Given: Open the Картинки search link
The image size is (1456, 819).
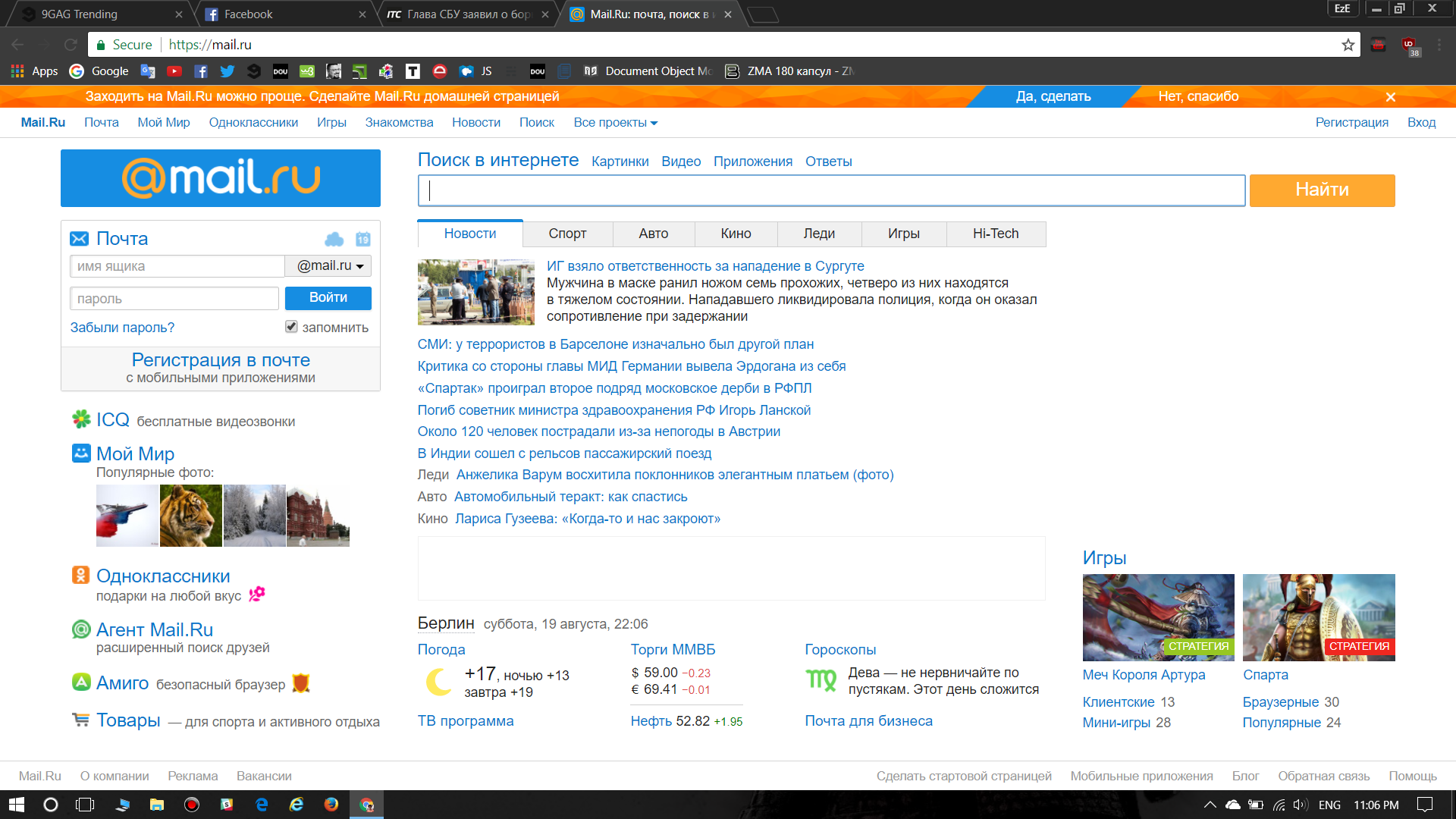Looking at the screenshot, I should pos(620,162).
